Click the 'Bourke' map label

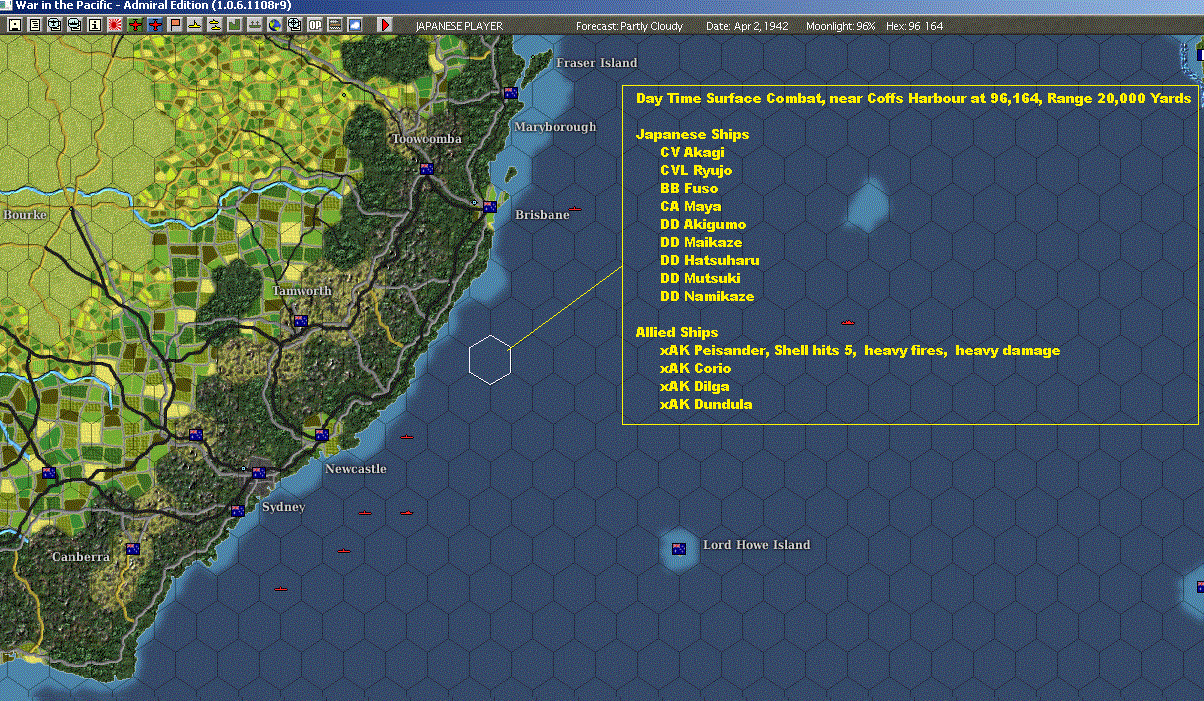tap(25, 215)
